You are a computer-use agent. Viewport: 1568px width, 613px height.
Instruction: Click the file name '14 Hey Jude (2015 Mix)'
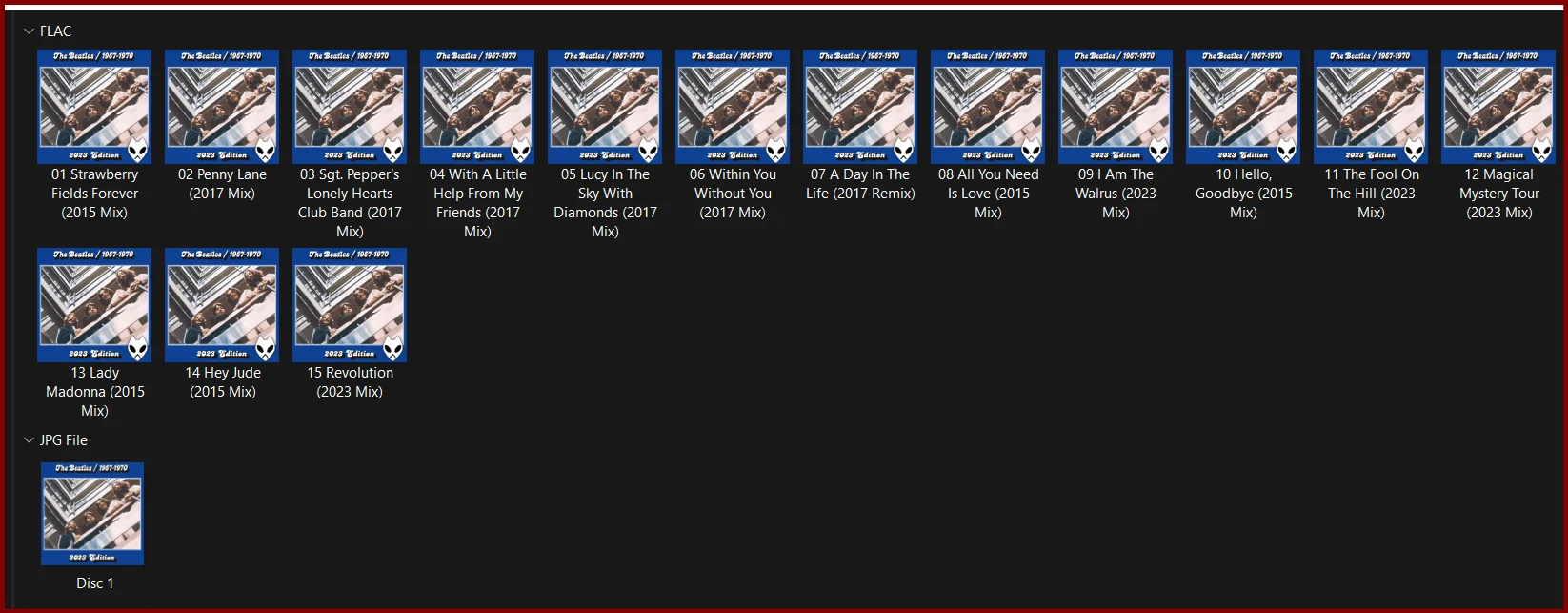[x=222, y=382]
